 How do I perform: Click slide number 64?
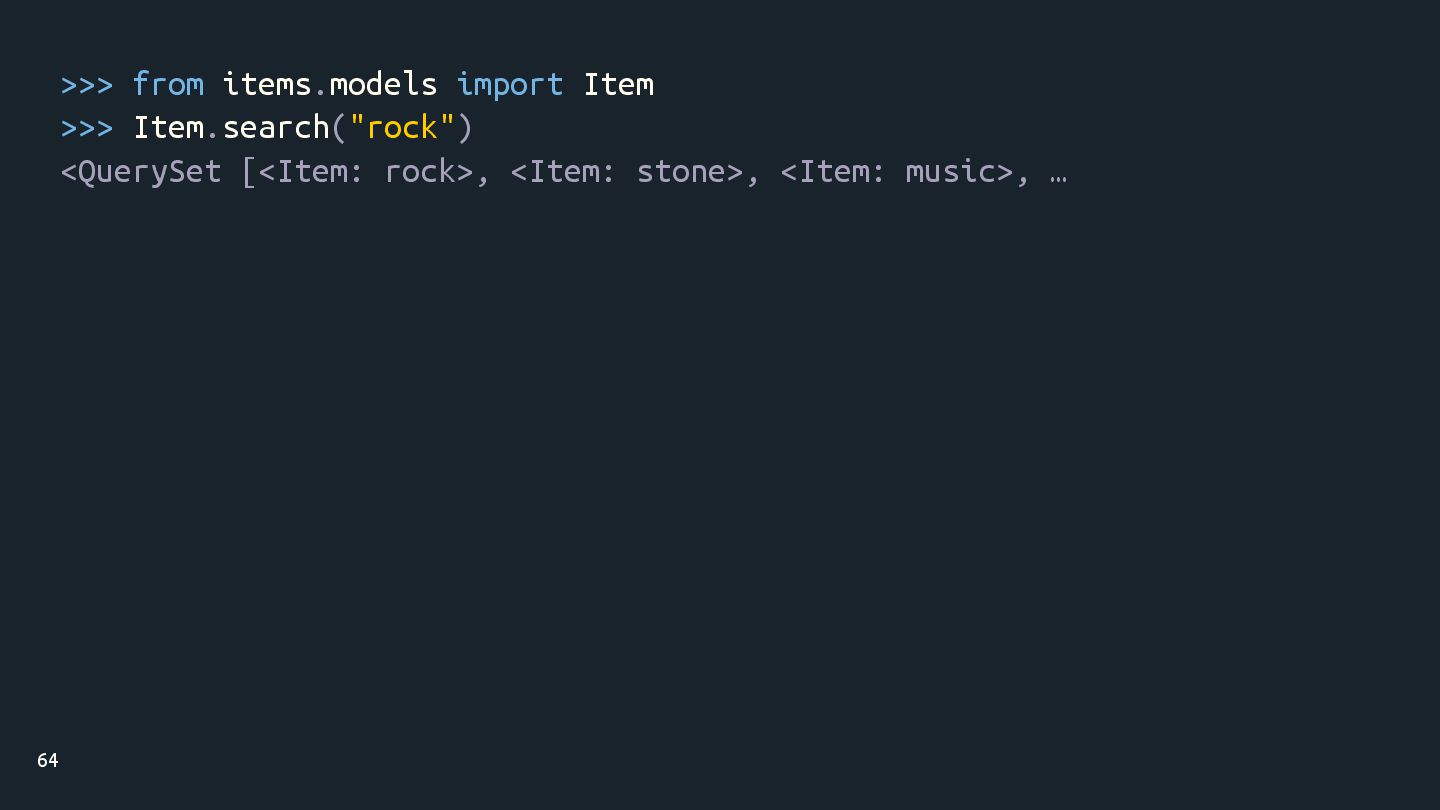(48, 761)
